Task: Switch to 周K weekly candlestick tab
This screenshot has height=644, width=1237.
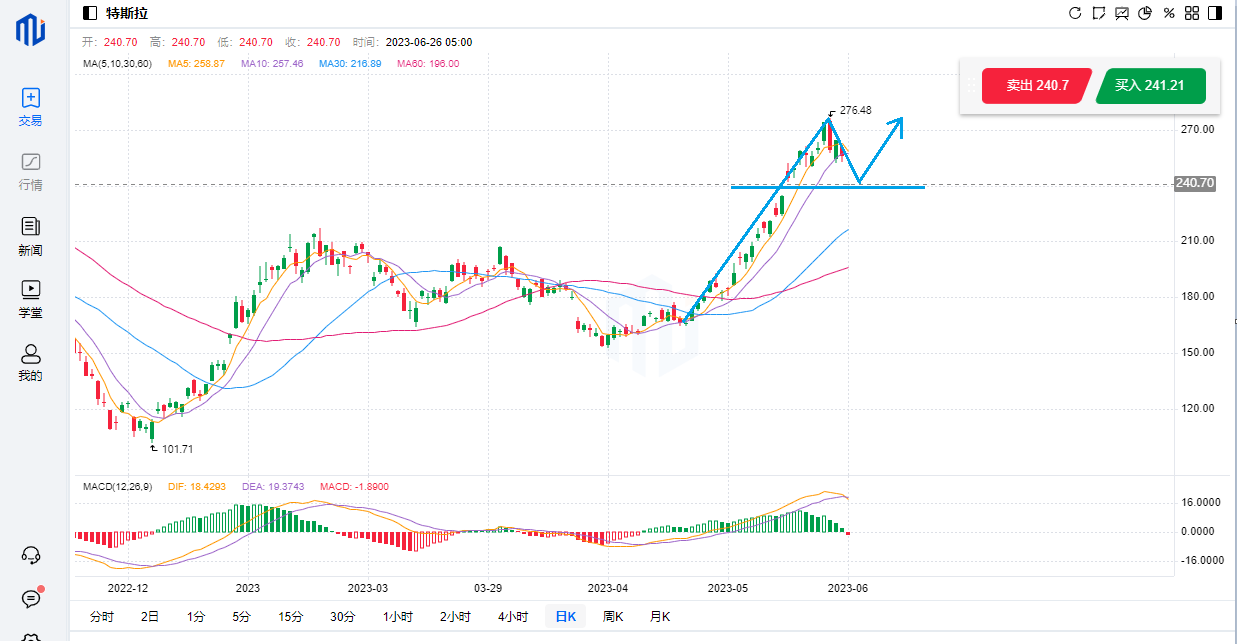Action: click(613, 617)
